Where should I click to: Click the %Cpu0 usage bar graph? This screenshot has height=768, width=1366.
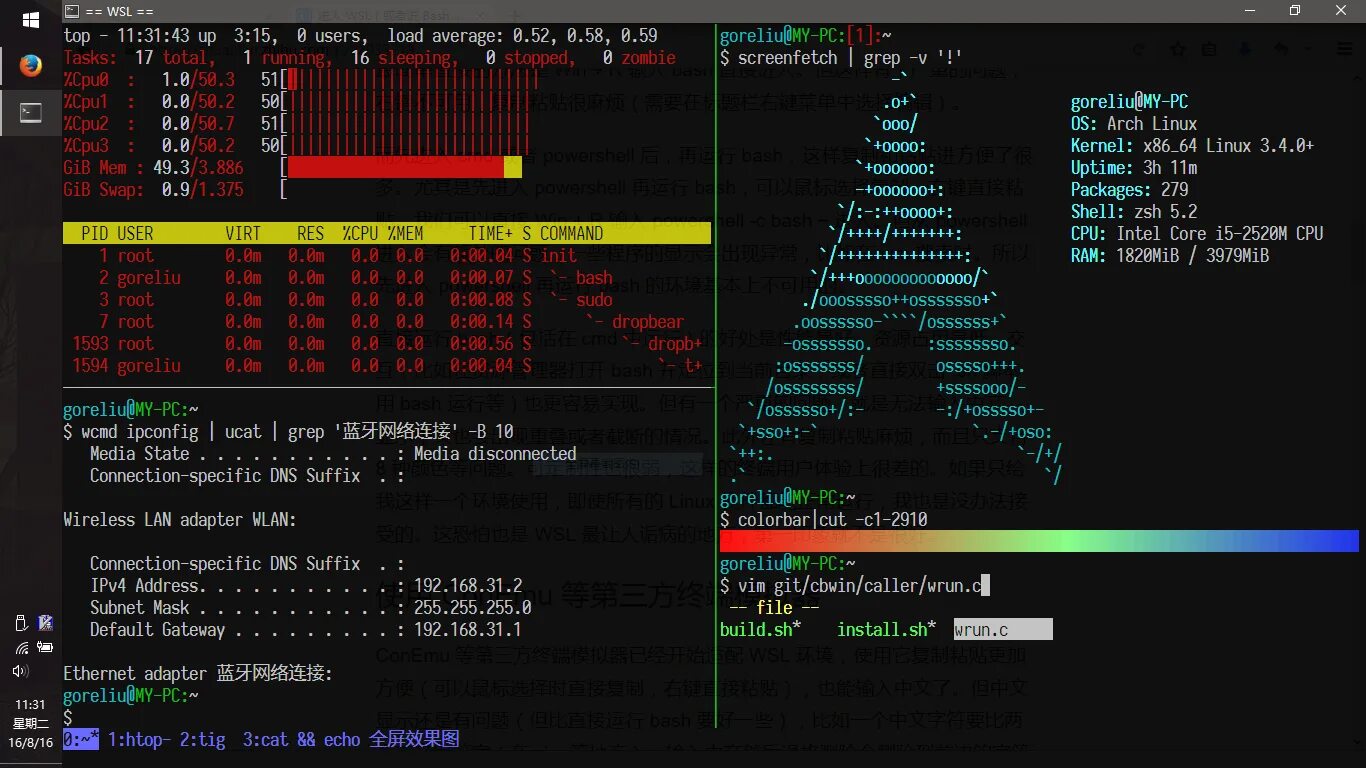pyautogui.click(x=408, y=80)
